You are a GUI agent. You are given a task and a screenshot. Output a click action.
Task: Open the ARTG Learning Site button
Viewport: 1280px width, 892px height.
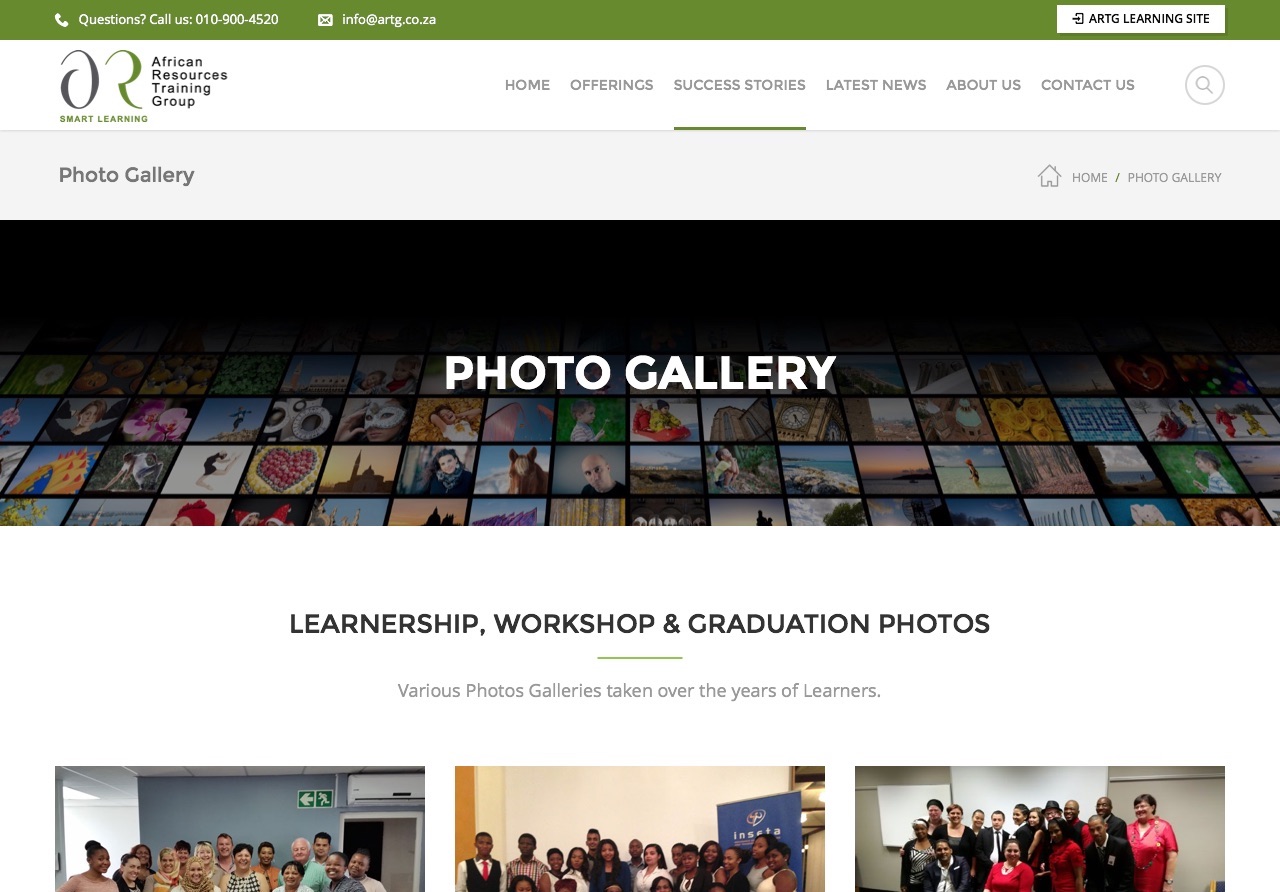click(1141, 19)
